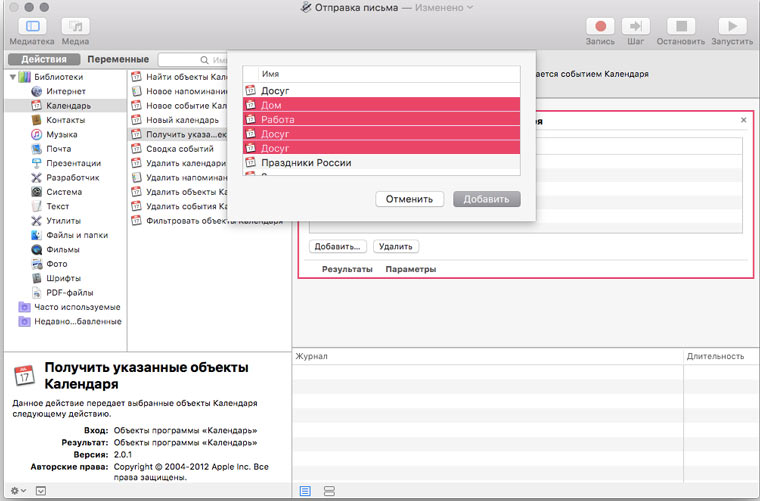The image size is (760, 501).
Task: Toggle the description panel visibility button
Action: pos(41,491)
